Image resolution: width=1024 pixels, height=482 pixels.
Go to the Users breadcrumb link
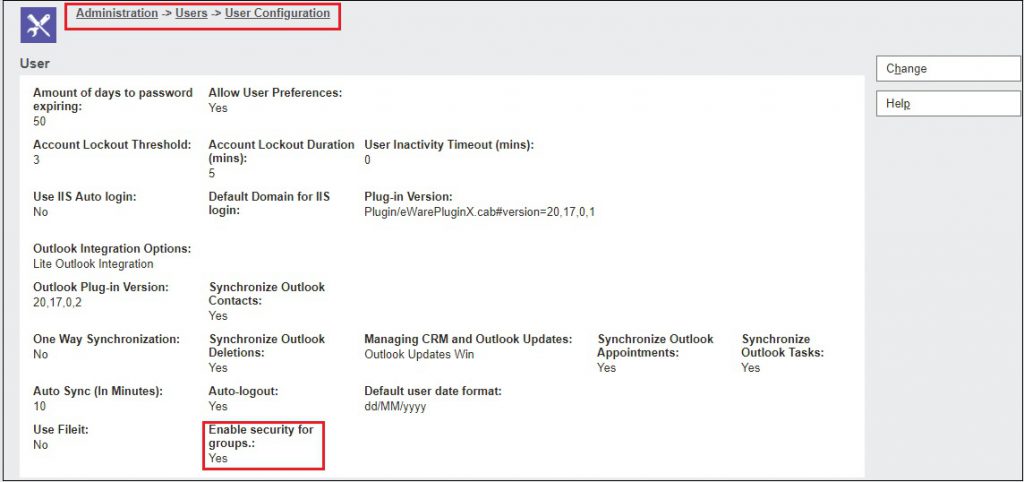click(x=191, y=14)
